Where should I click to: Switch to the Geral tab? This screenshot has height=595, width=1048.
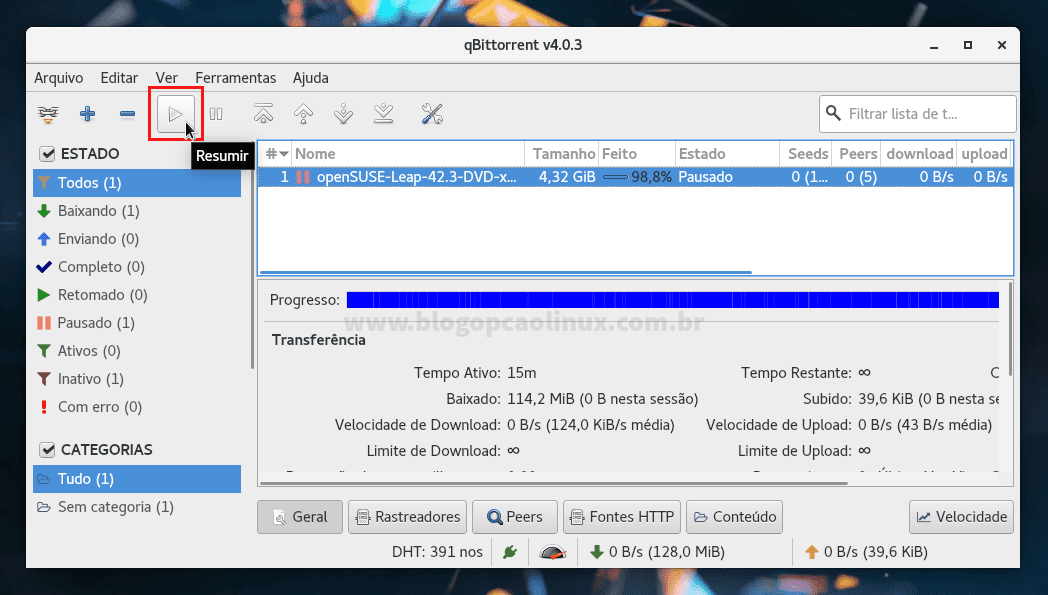tap(300, 517)
